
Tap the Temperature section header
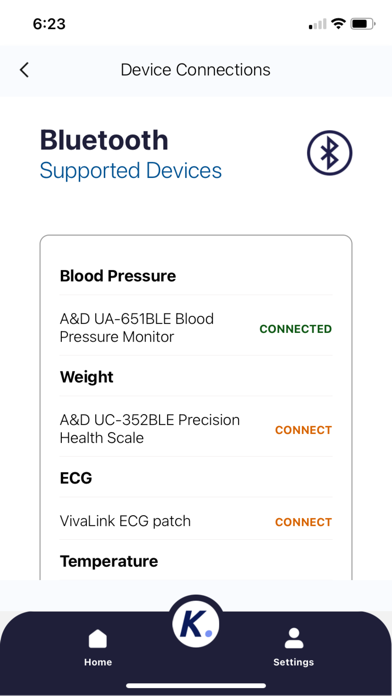click(x=109, y=561)
